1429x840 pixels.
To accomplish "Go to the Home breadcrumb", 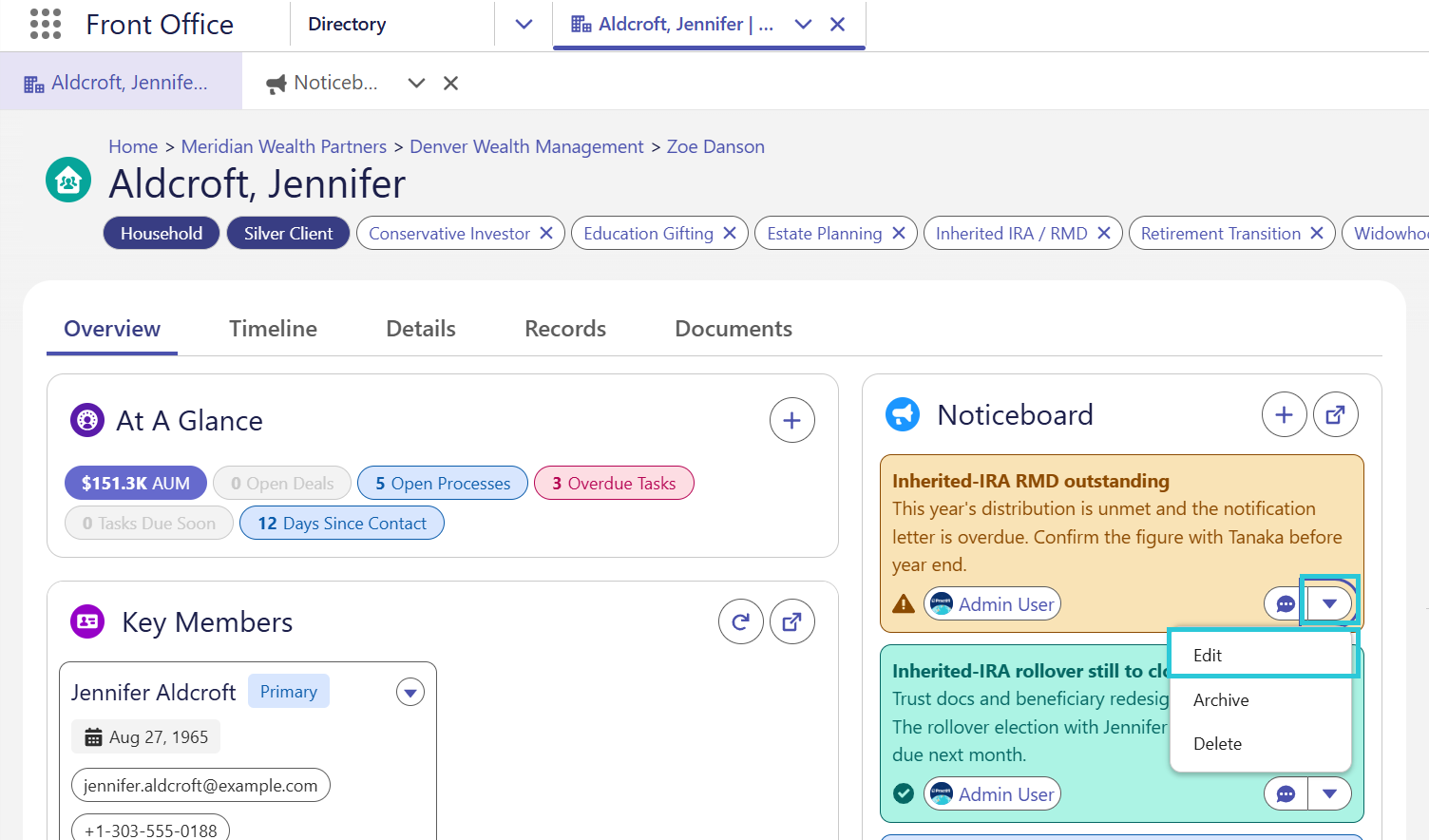I will [133, 146].
